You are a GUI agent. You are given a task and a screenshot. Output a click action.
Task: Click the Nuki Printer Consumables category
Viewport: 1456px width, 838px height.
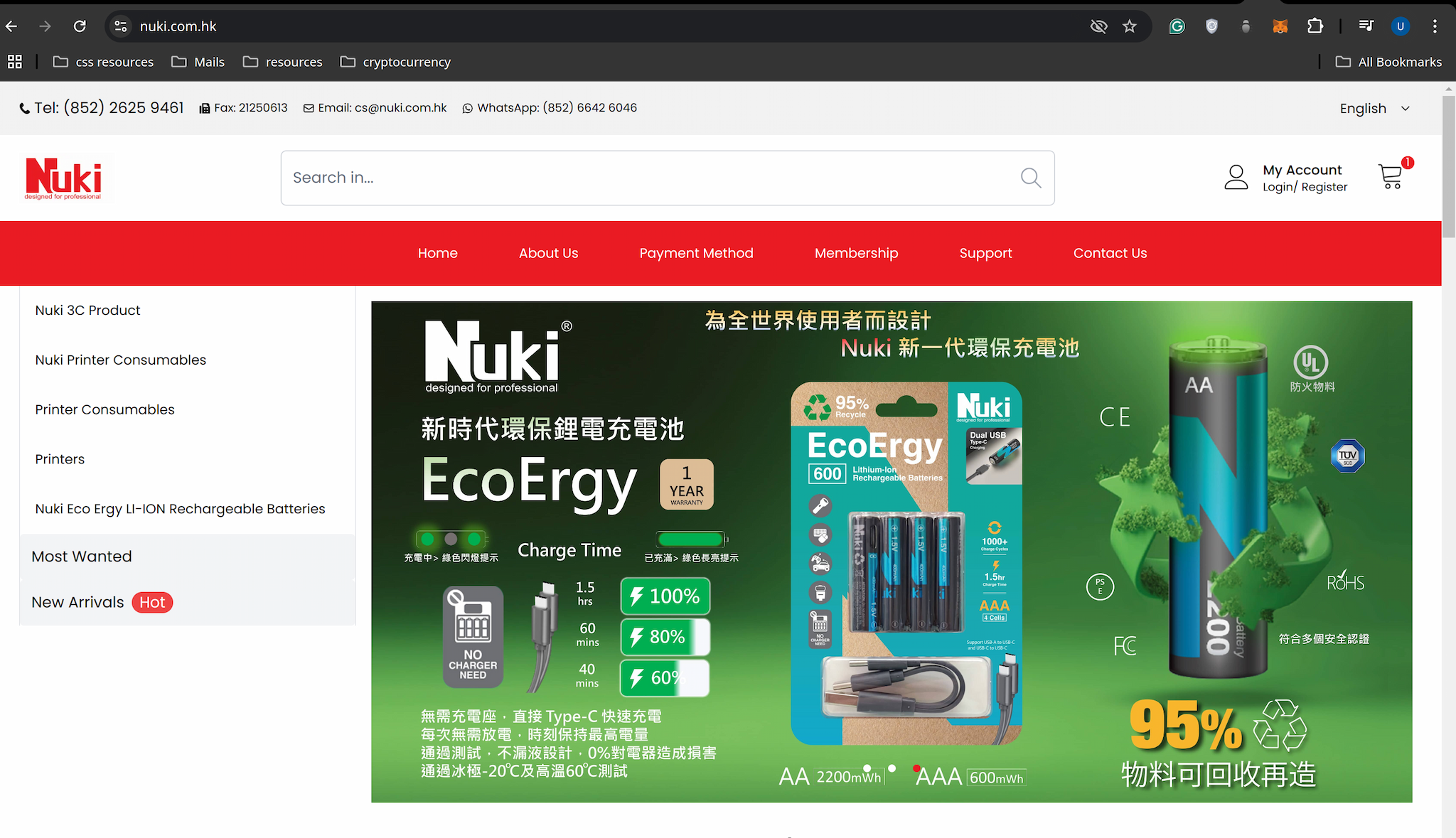pyautogui.click(x=121, y=360)
